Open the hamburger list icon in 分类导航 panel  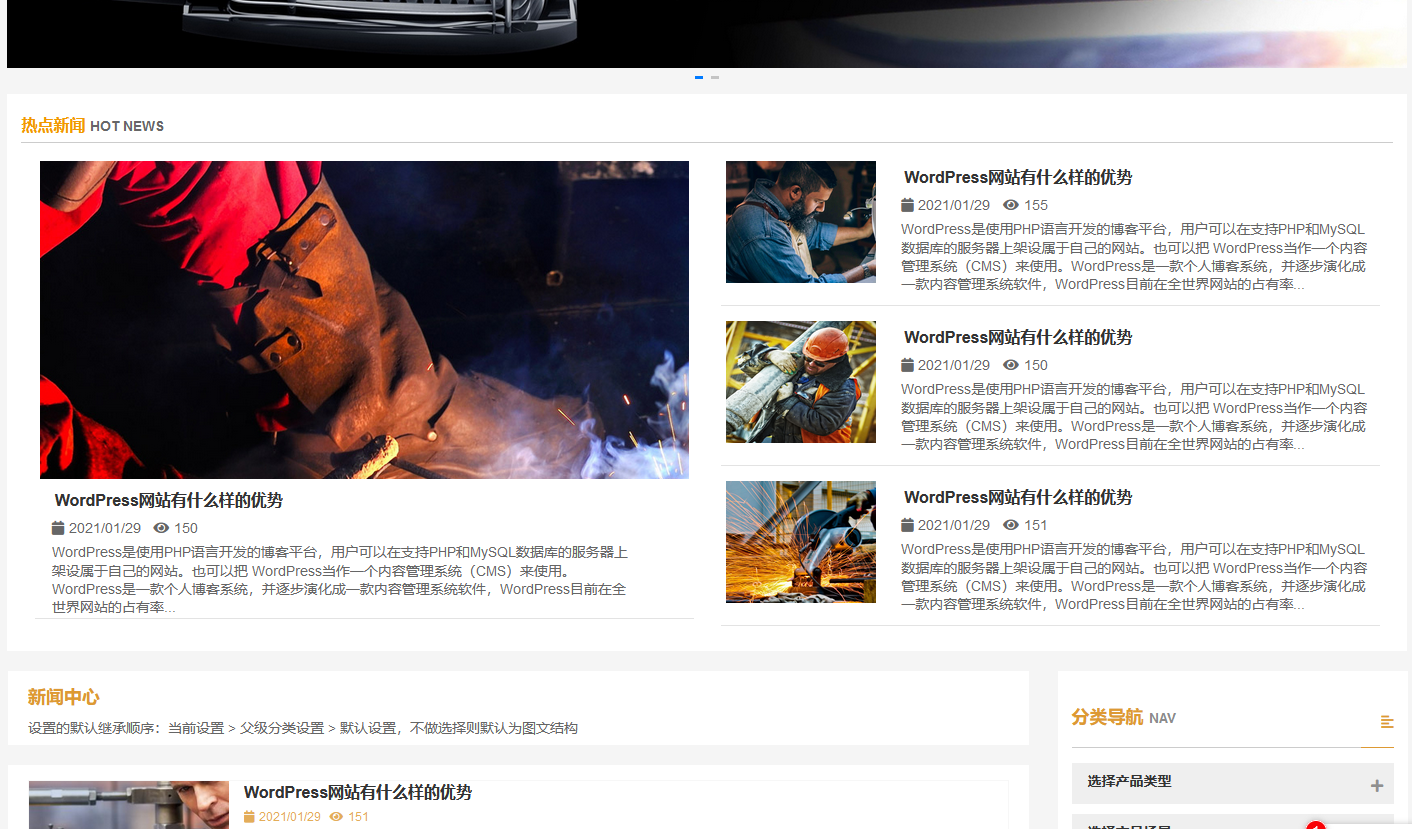tap(1387, 720)
